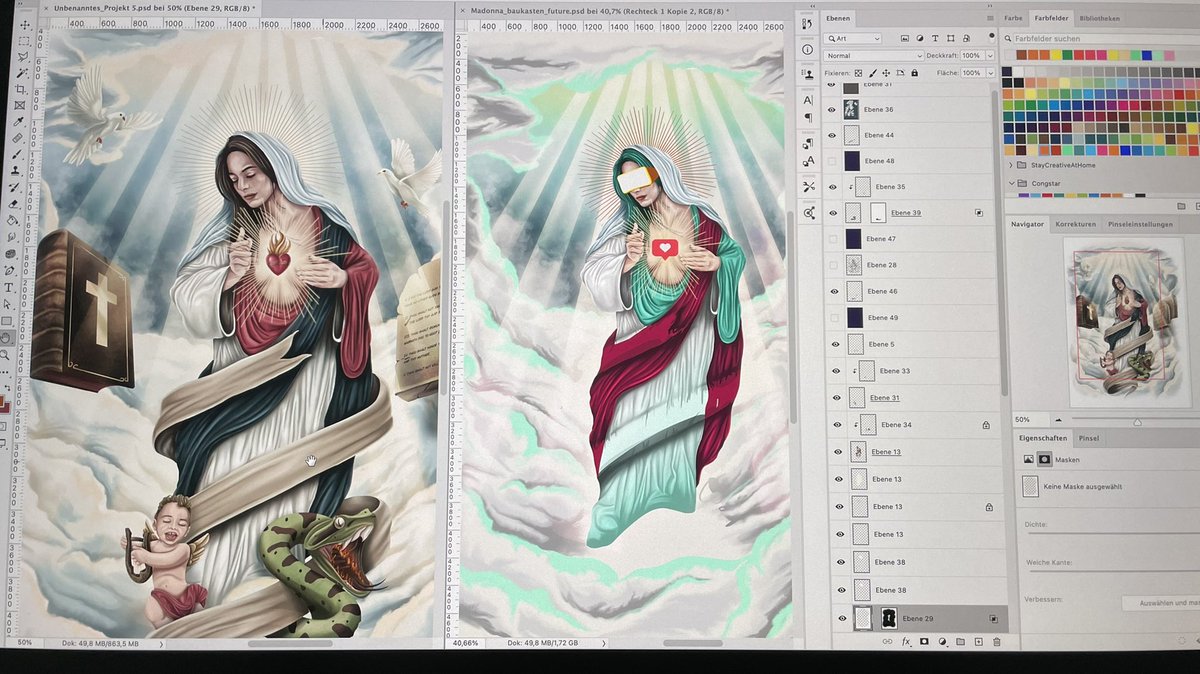Screen dimensions: 1200x674
Task: Hide layer Ebene 46
Action: (x=834, y=291)
